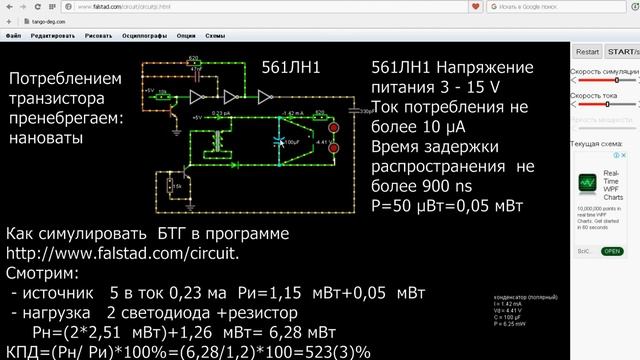Screen dimensions: 640x360
Task: Click the -1.42 mA current label
Action: pos(293,113)
